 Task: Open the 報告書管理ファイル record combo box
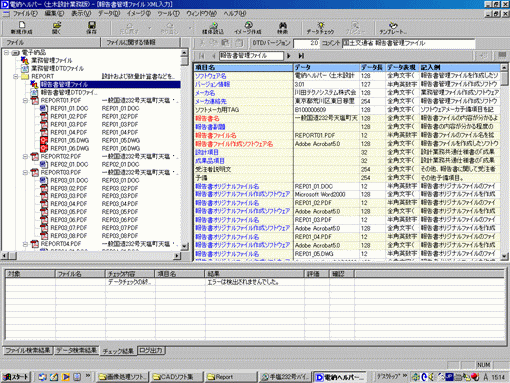pos(251,56)
